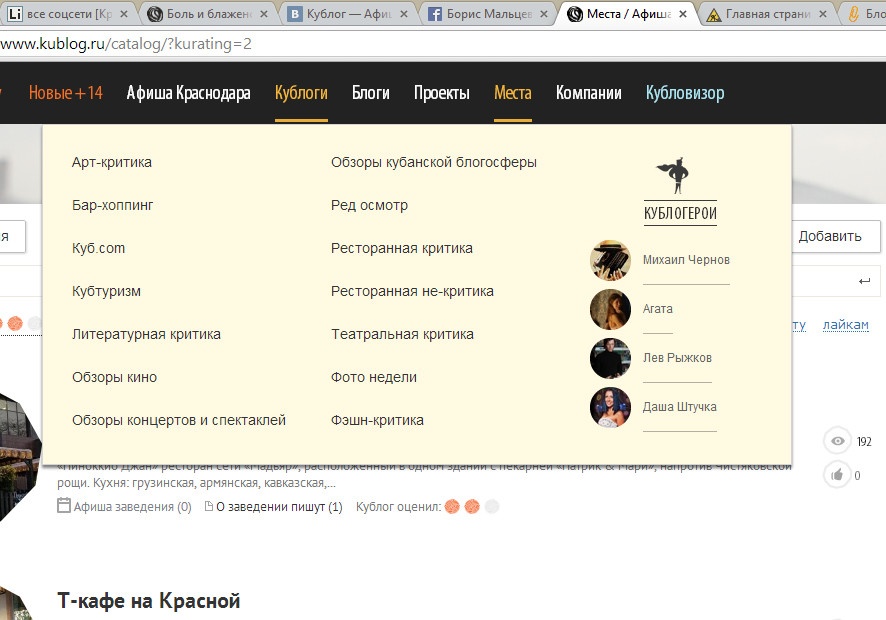Choose 'Бар-хоппинг' from the dropdown

click(x=112, y=205)
